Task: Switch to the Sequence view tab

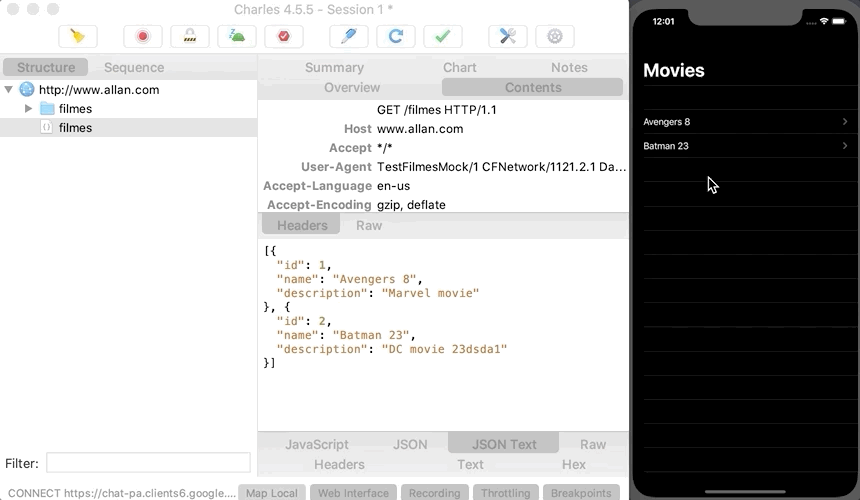Action: (134, 67)
